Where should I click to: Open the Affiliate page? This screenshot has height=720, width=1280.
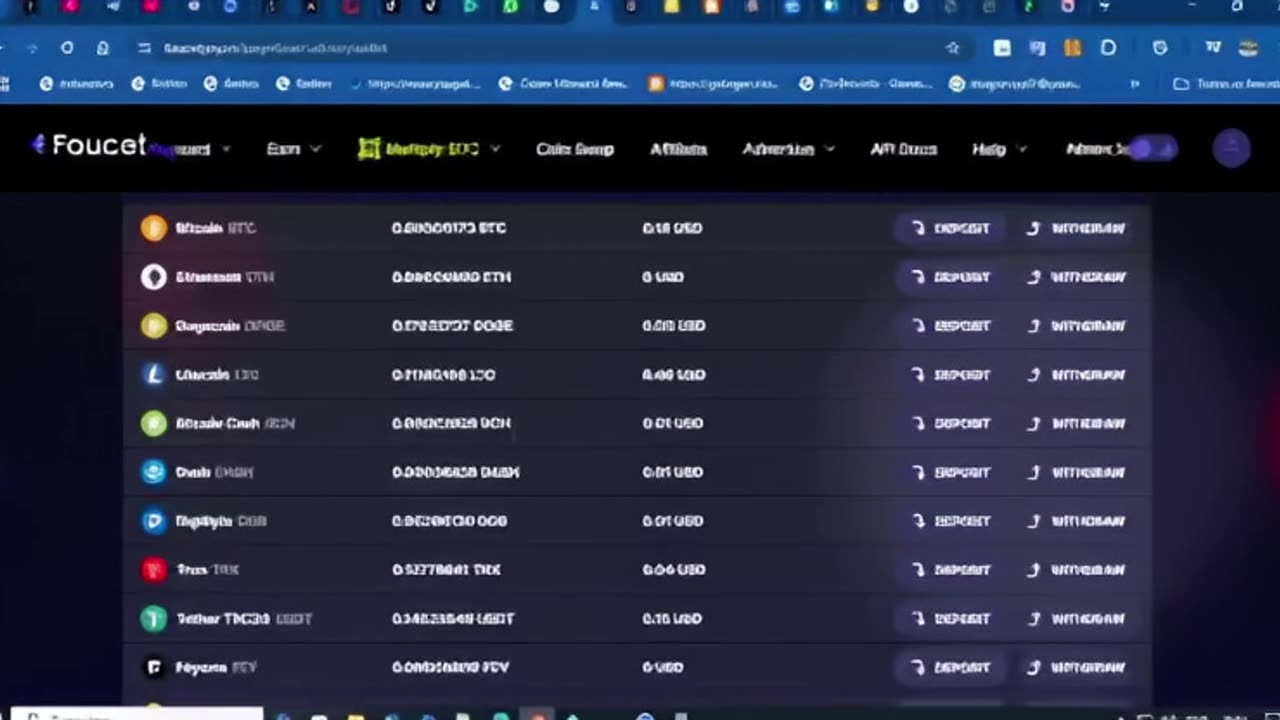pyautogui.click(x=679, y=149)
